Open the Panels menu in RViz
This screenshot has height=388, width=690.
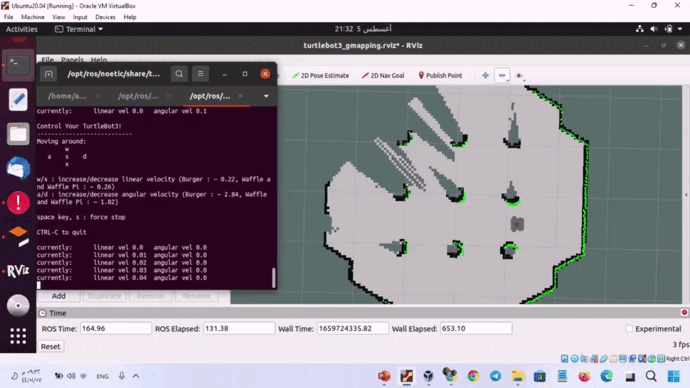[x=72, y=59]
